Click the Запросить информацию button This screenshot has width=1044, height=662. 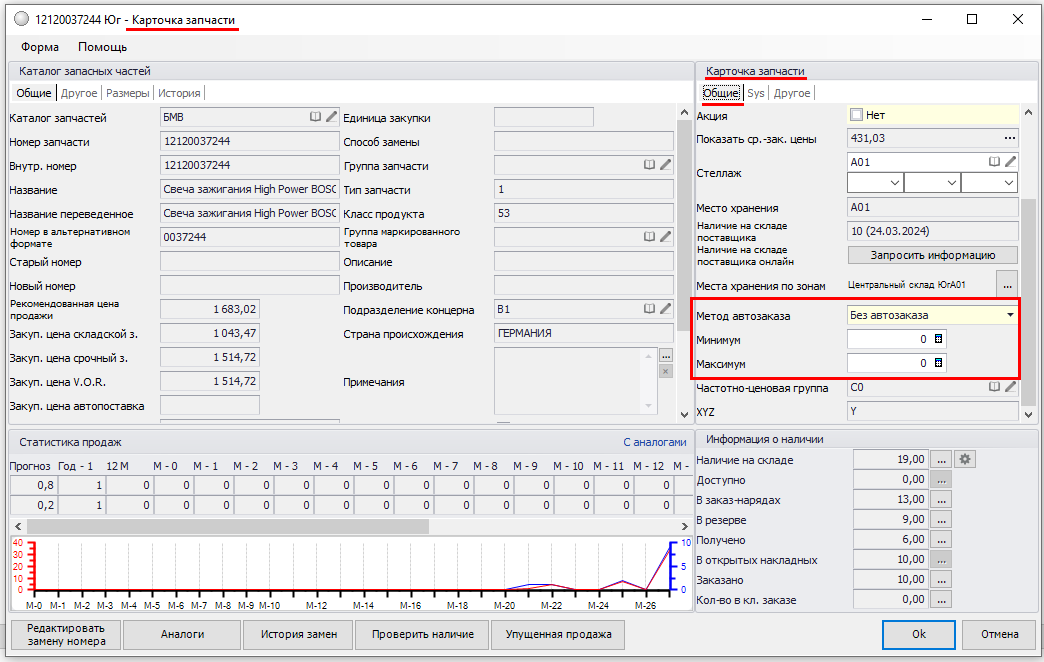pos(932,255)
